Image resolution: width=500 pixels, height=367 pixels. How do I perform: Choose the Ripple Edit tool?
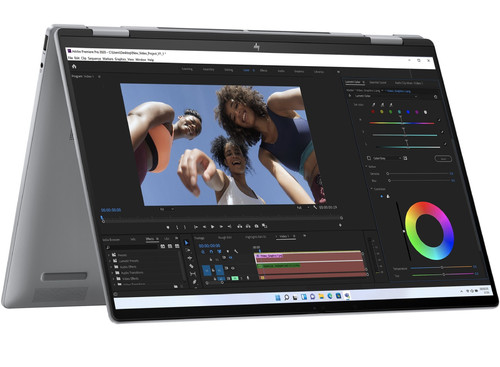click(189, 258)
